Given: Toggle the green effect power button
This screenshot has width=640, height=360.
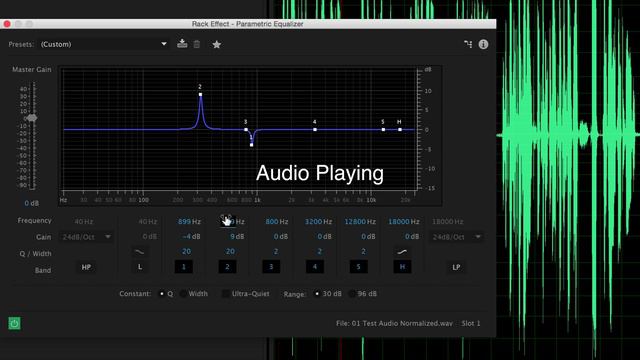Looking at the screenshot, I should [x=14, y=323].
